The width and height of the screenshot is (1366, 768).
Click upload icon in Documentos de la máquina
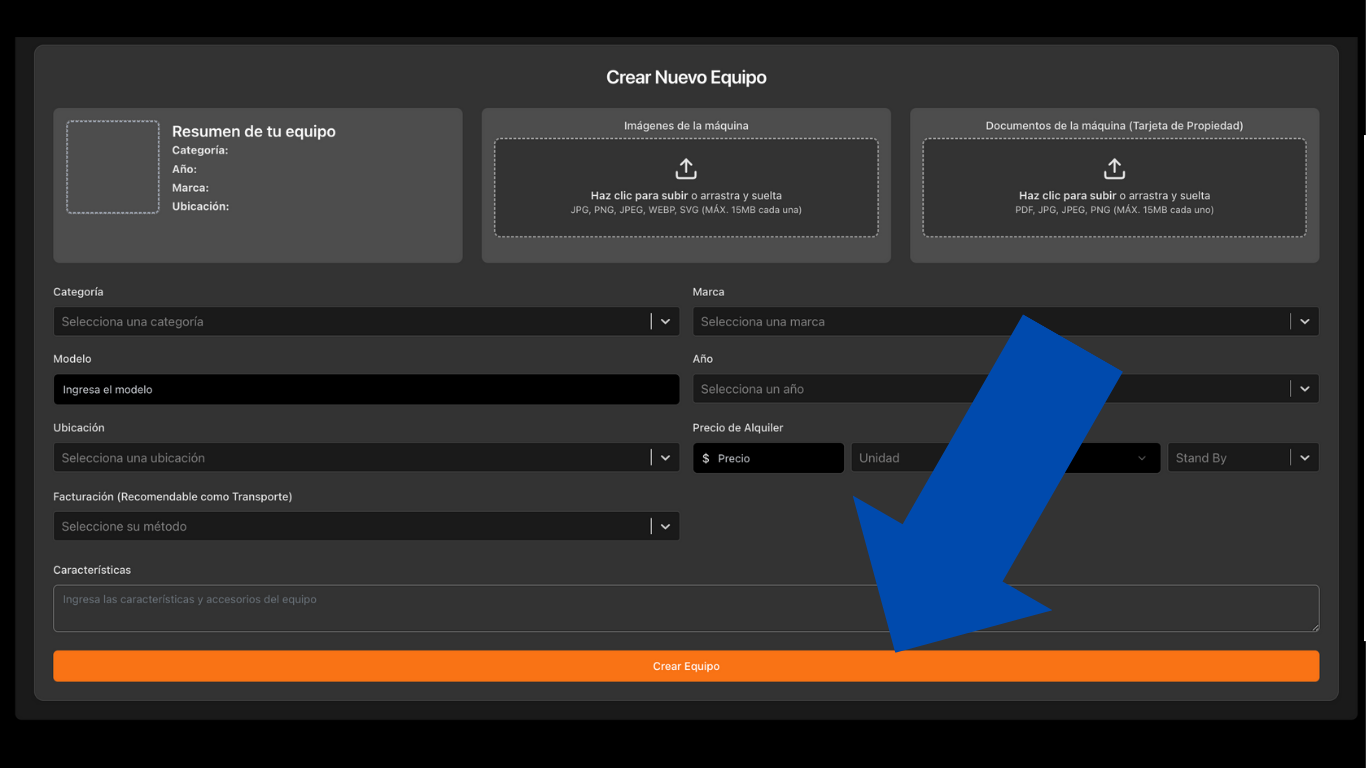[x=1114, y=168]
